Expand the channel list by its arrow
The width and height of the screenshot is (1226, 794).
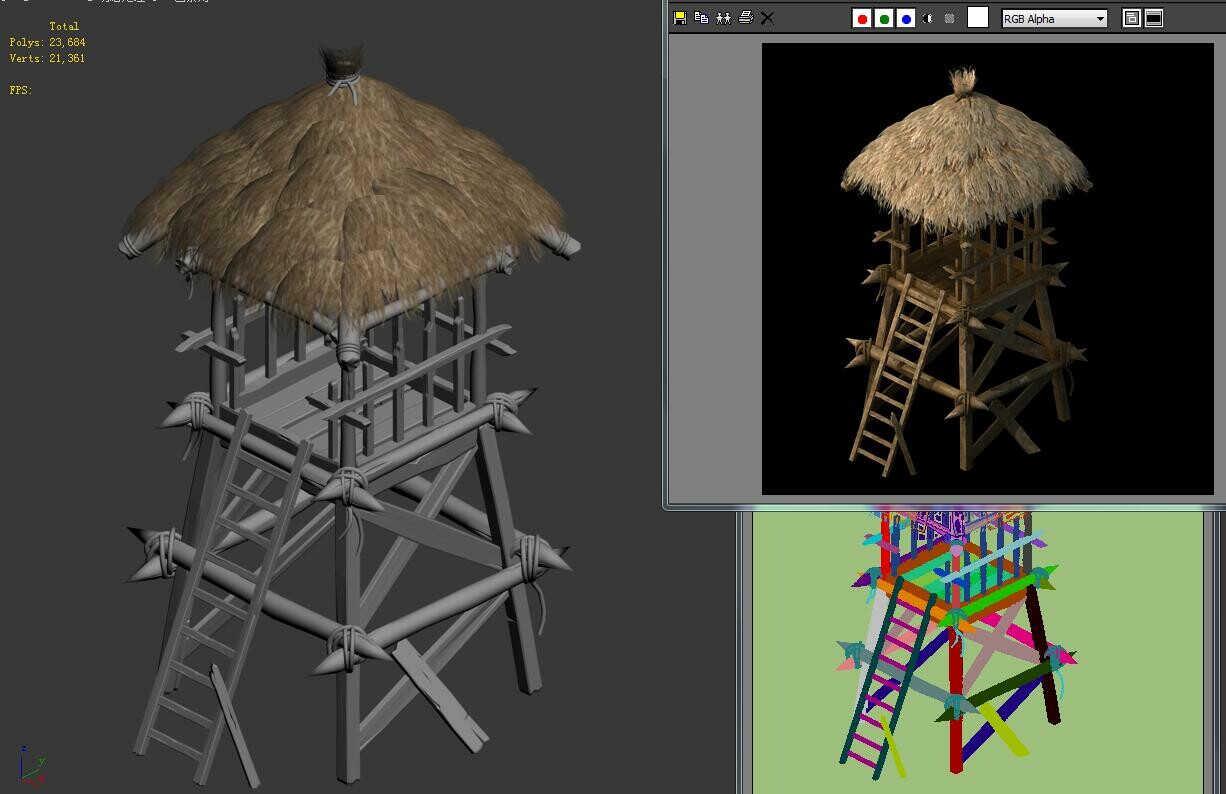coord(1099,18)
